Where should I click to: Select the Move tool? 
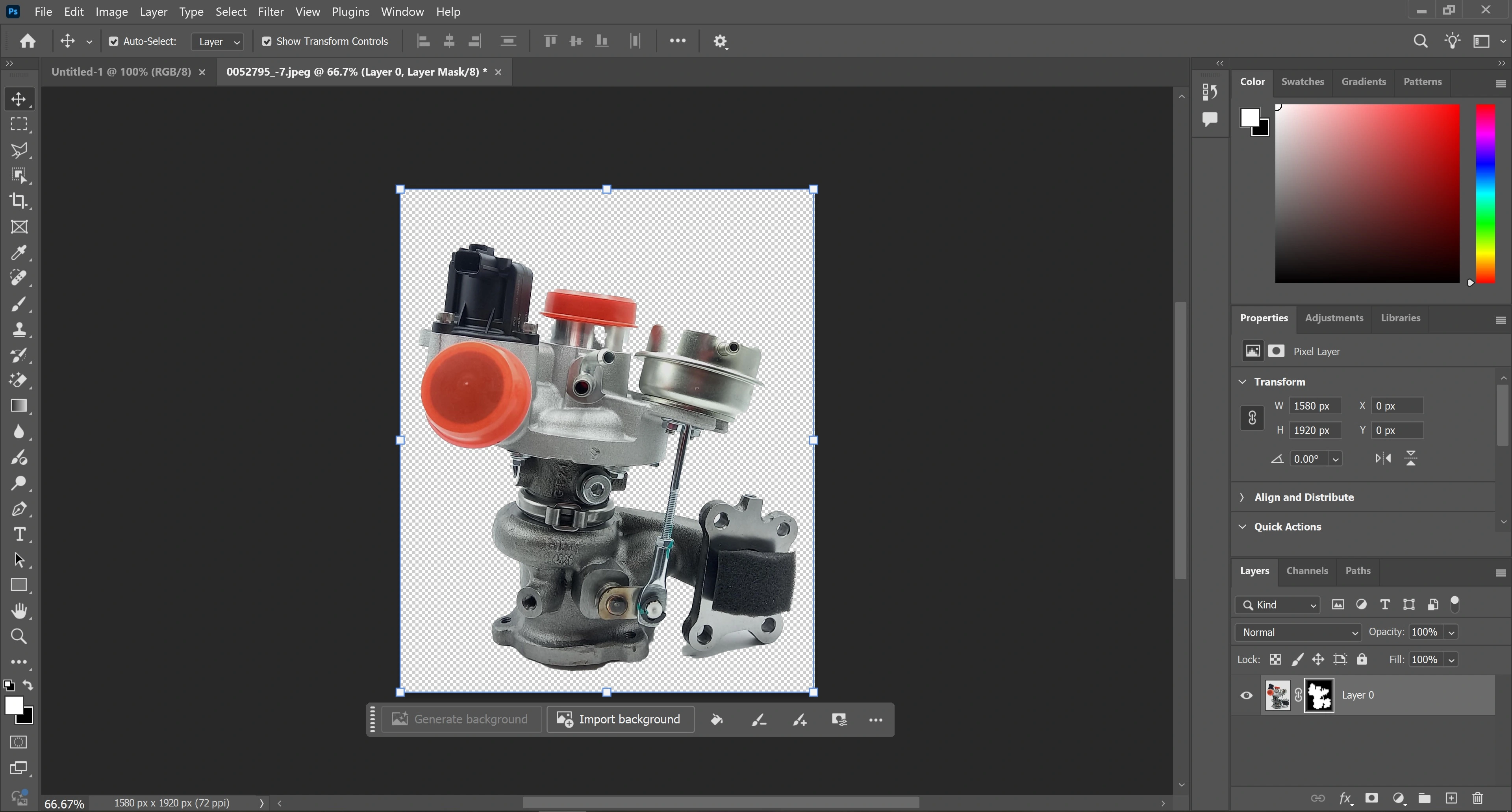coord(19,99)
